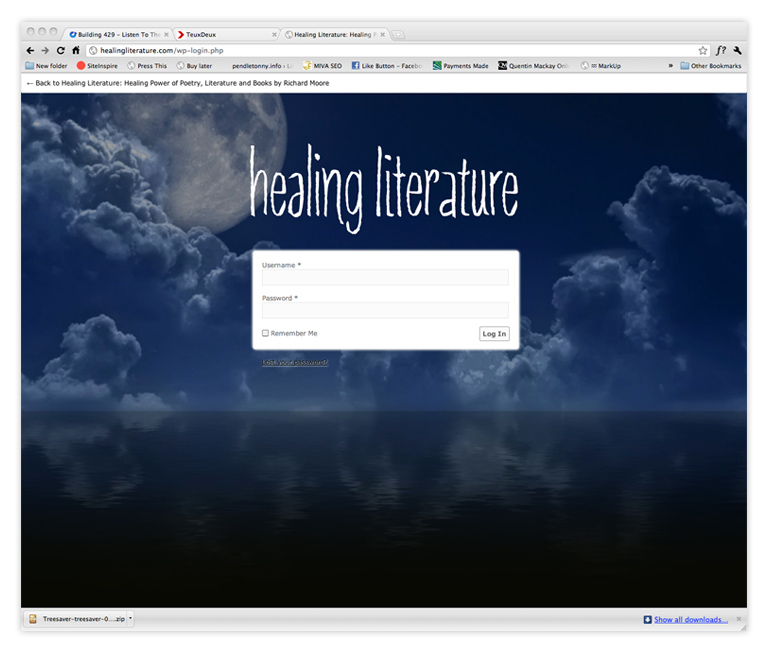Click the healing literature logo

[x=384, y=189]
